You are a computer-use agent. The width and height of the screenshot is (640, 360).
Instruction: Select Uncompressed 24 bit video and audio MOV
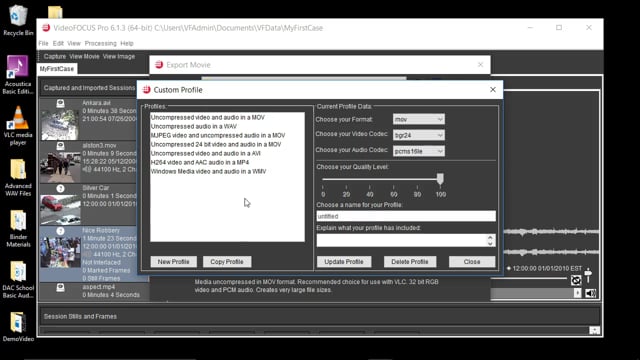[216, 144]
